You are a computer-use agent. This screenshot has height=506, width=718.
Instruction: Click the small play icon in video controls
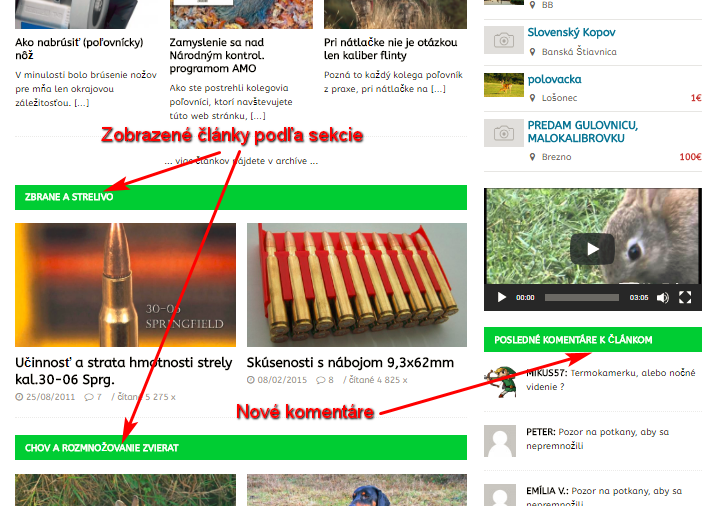click(x=502, y=298)
